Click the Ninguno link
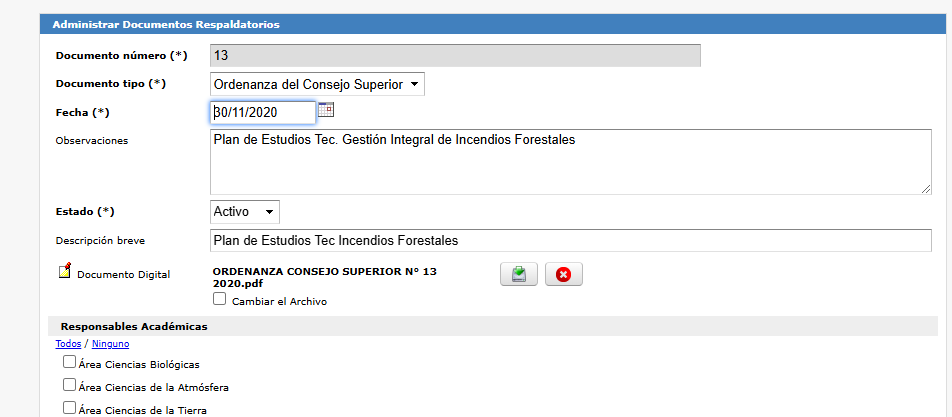 point(110,344)
